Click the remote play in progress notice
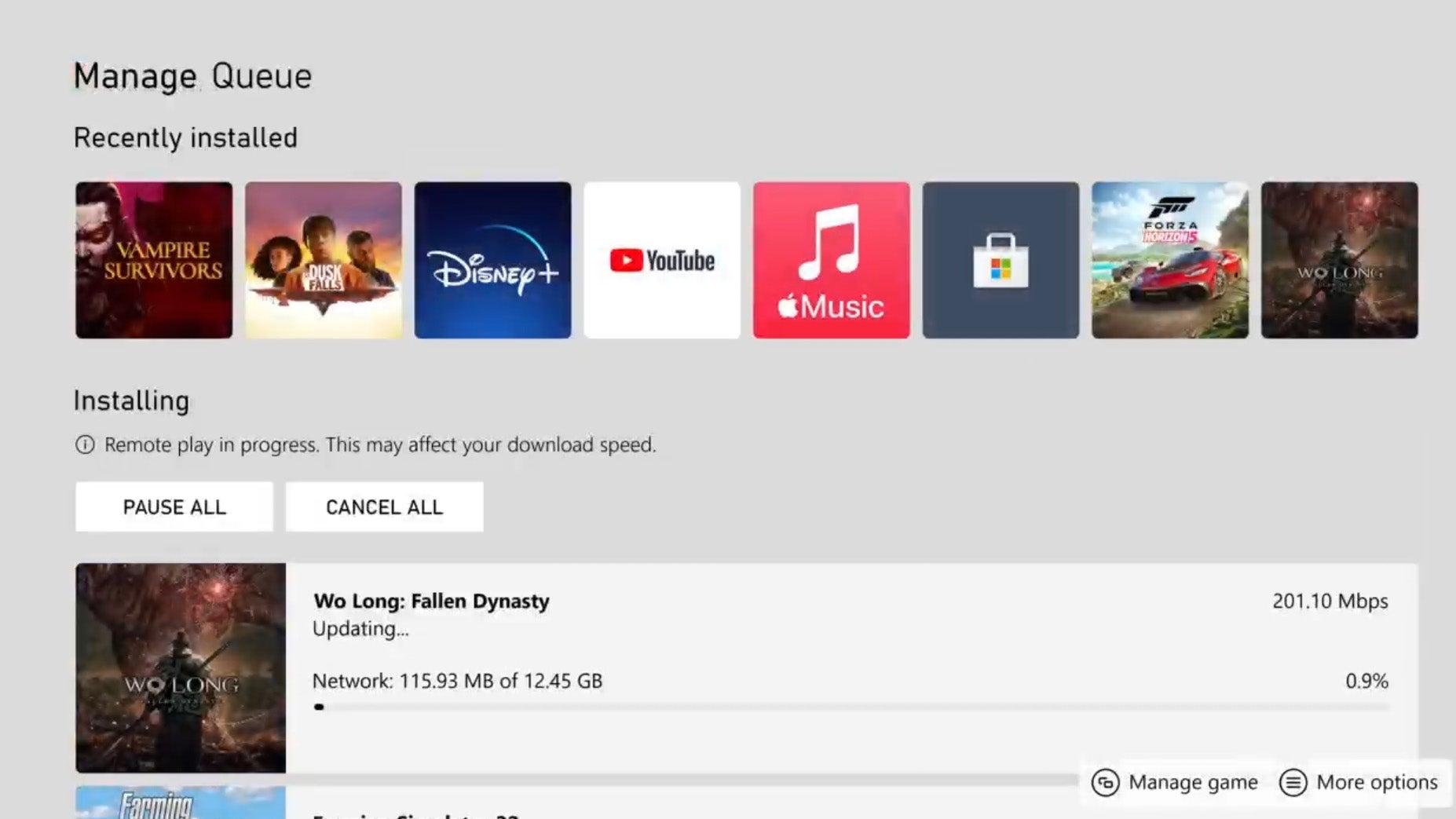This screenshot has width=1456, height=819. 380,444
